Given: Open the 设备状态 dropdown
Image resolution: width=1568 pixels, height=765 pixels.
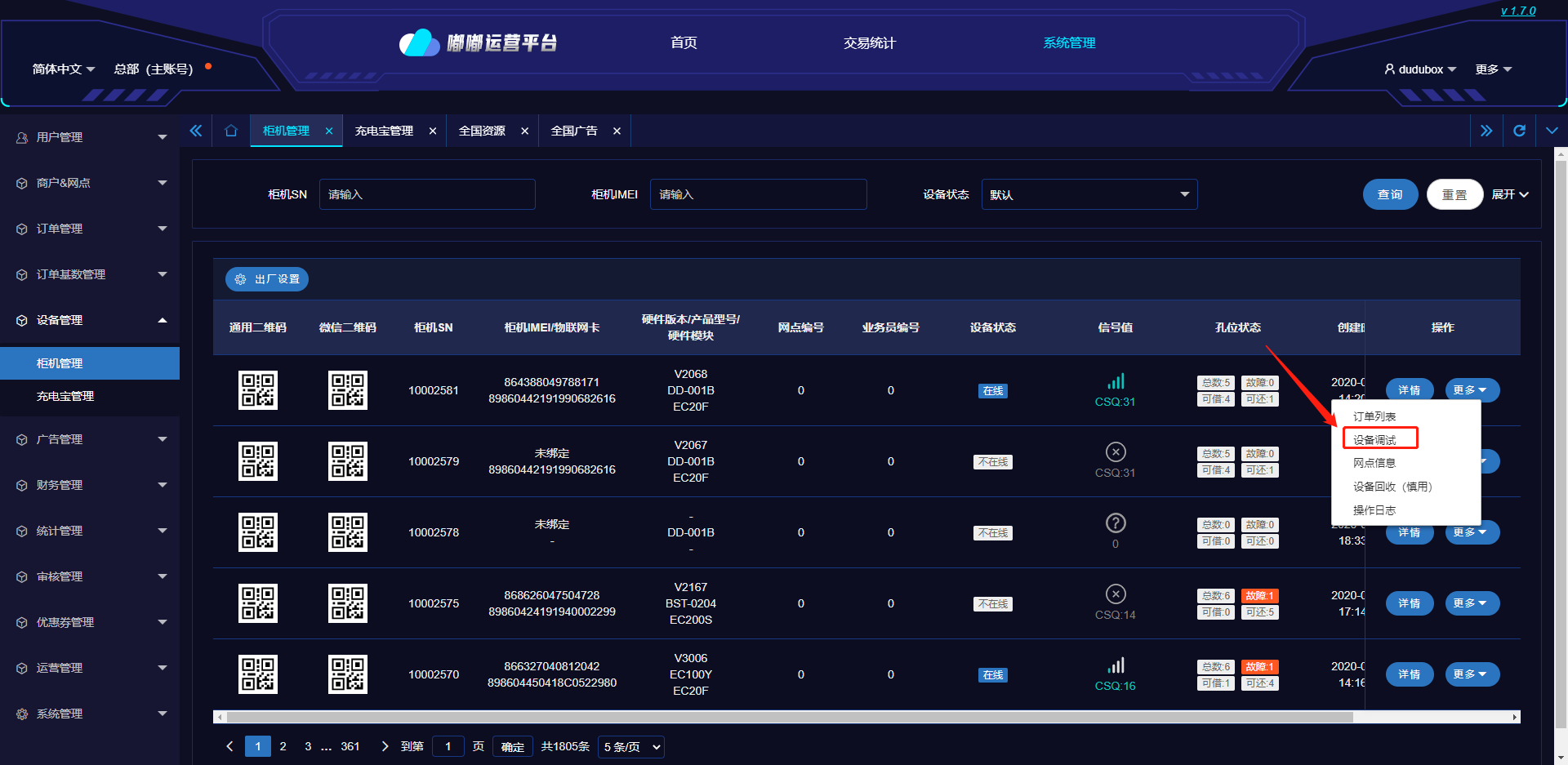Looking at the screenshot, I should tap(1089, 194).
